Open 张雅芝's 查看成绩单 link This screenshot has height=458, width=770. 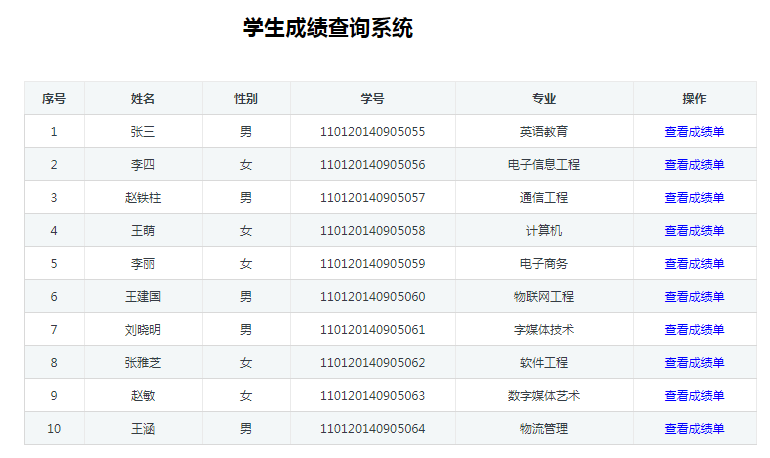click(694, 362)
